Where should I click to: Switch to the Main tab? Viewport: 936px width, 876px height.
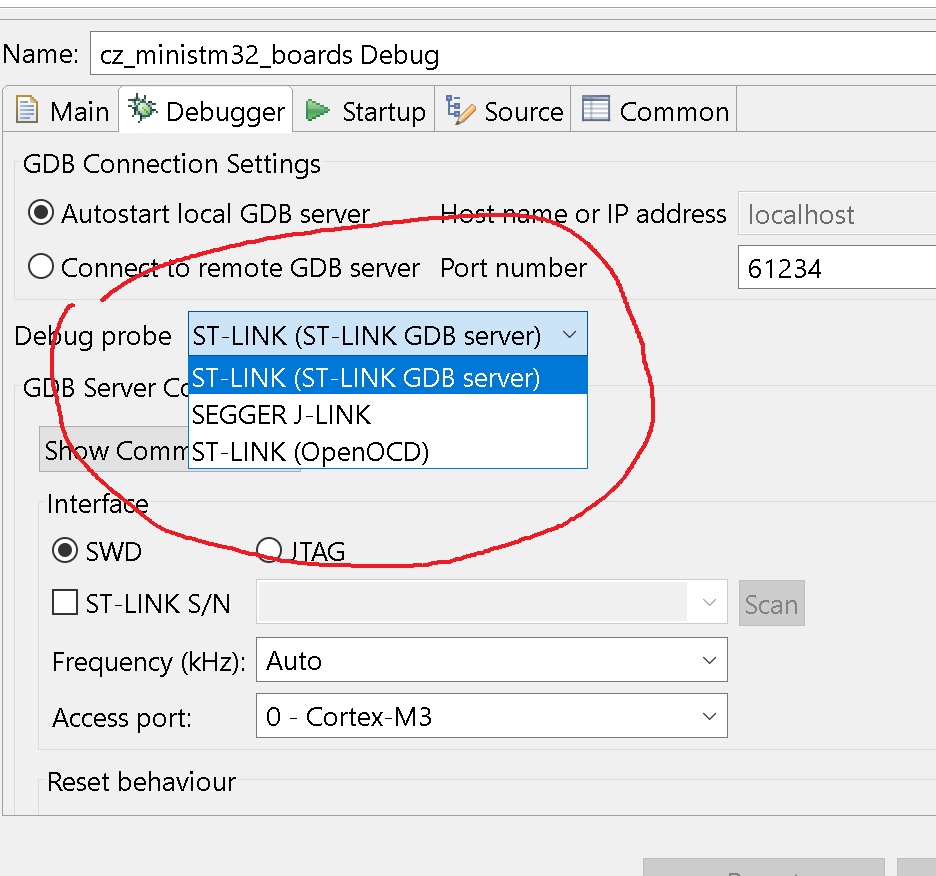(61, 111)
